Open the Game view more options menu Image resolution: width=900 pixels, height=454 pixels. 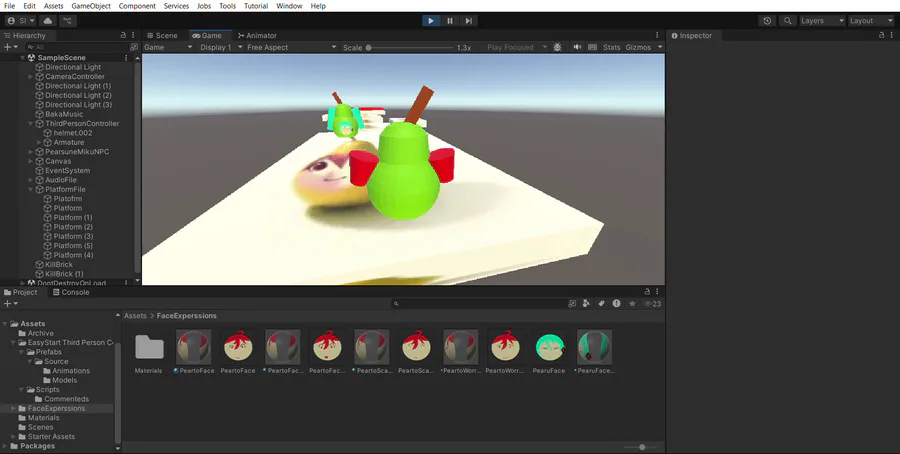click(657, 35)
